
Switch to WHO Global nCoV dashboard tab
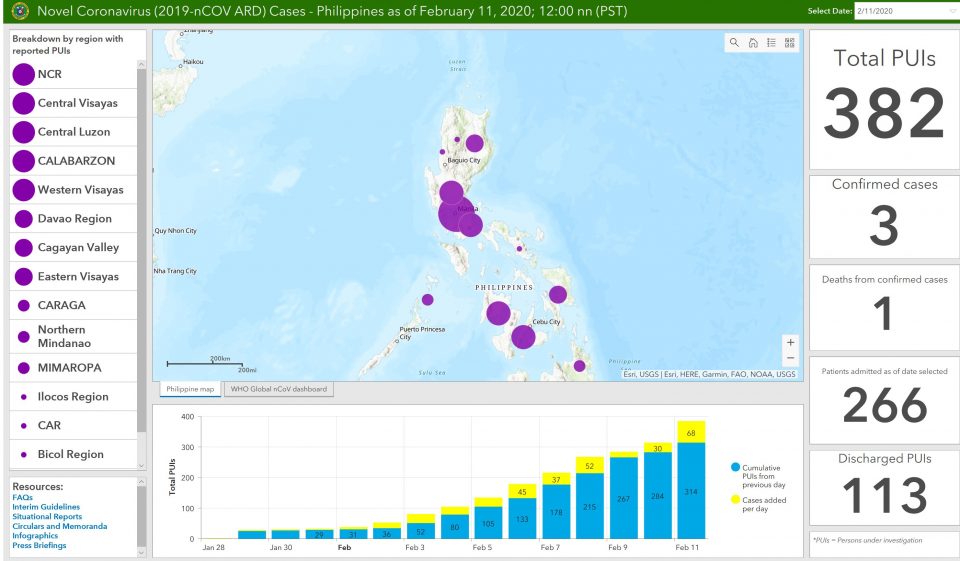[x=279, y=388]
